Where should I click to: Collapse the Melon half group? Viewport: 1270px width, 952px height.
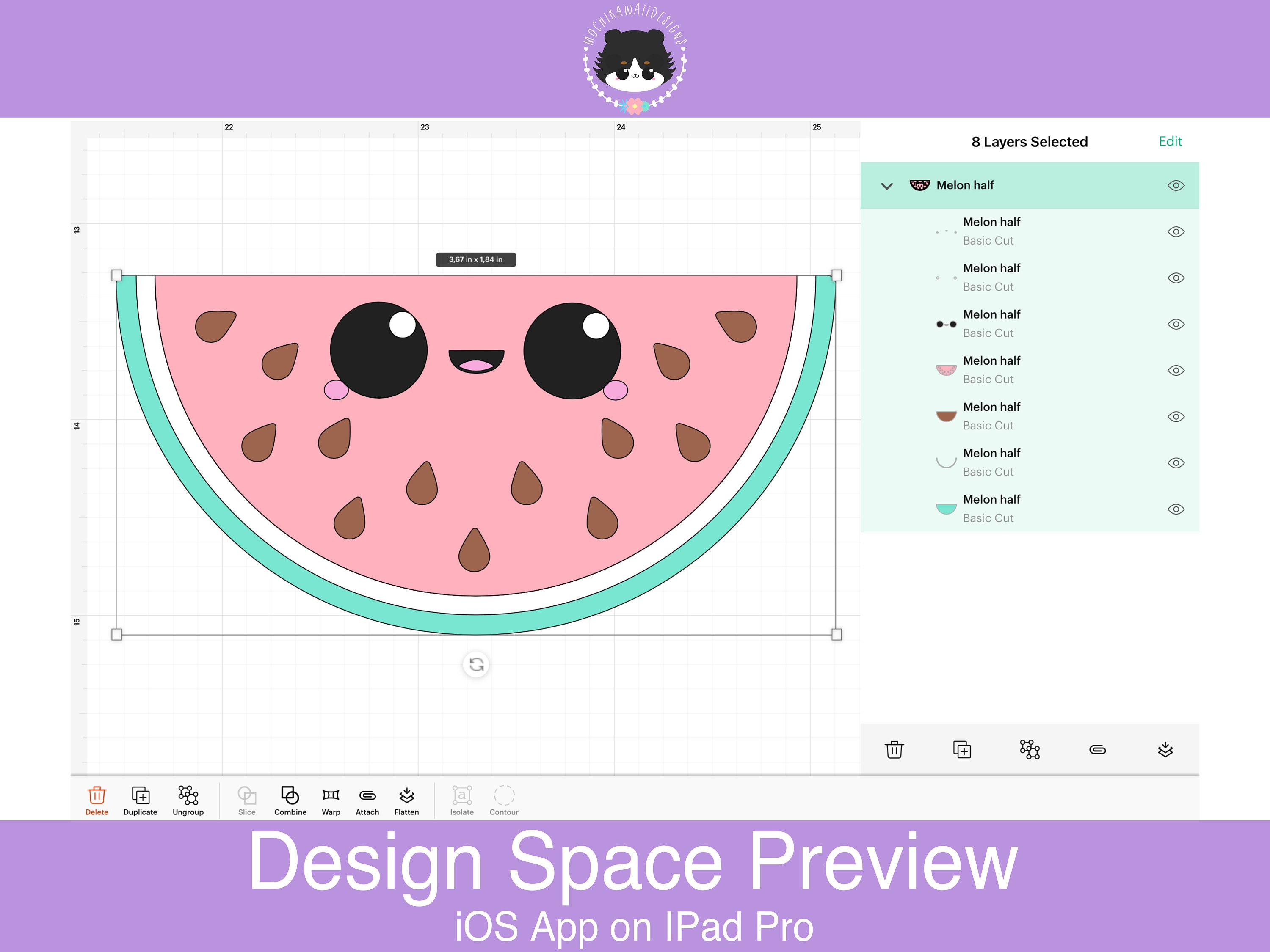coord(887,185)
